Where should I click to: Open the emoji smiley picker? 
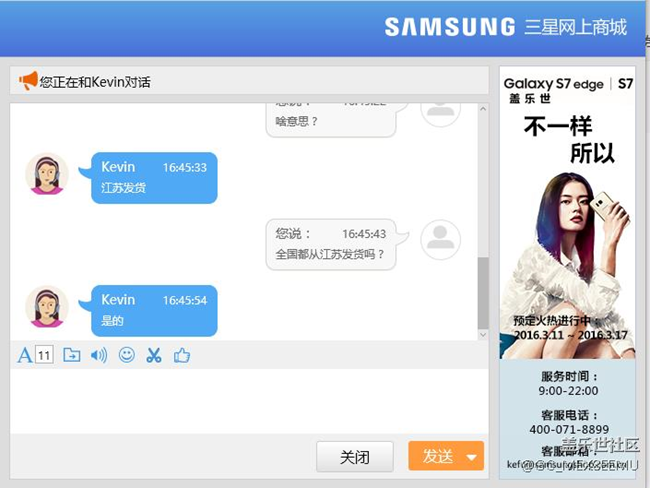[127, 355]
